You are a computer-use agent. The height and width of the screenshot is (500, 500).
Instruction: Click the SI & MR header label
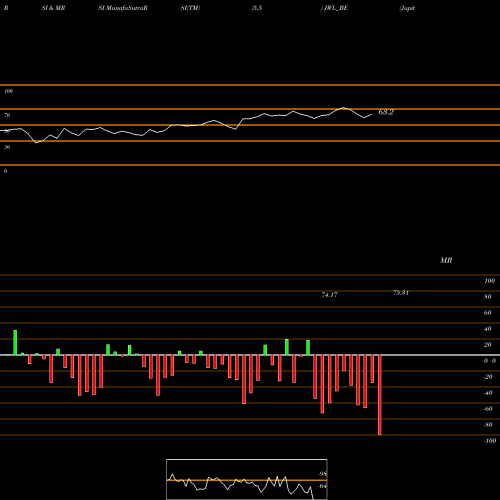53,8
